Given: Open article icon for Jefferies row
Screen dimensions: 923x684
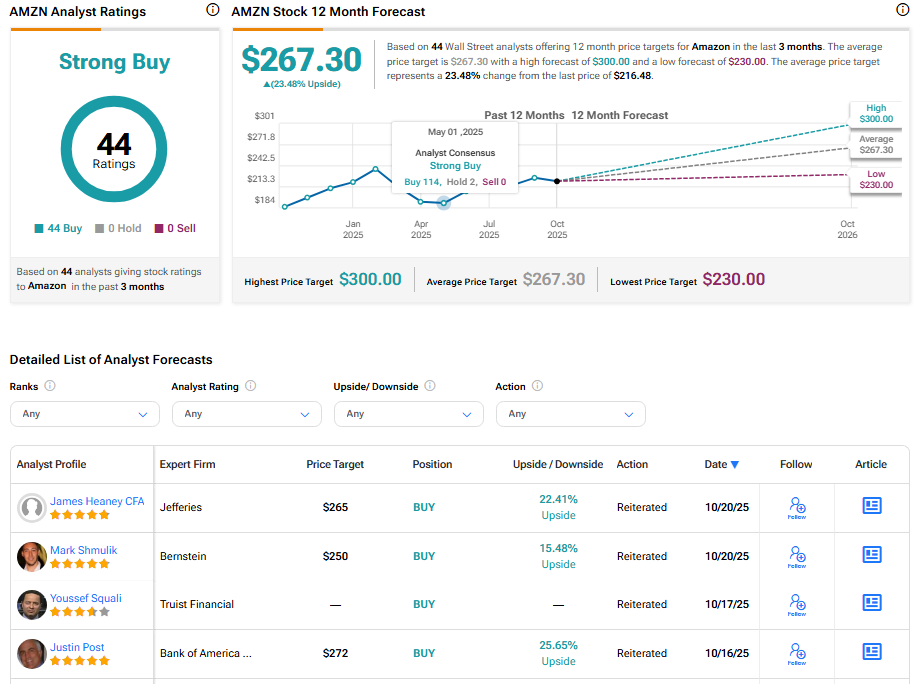Looking at the screenshot, I should pos(871,506).
